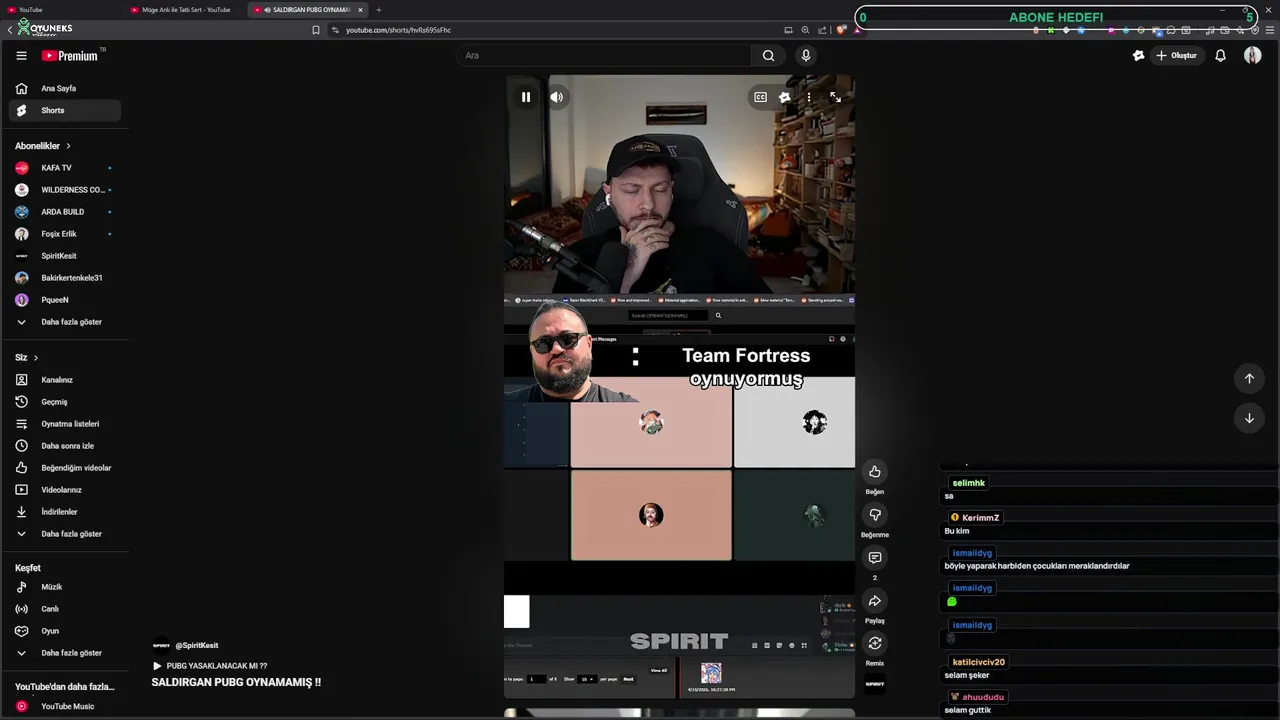Screen dimensions: 1280x720
Task: Open Geçmiş history page
Action: [x=65, y=402]
